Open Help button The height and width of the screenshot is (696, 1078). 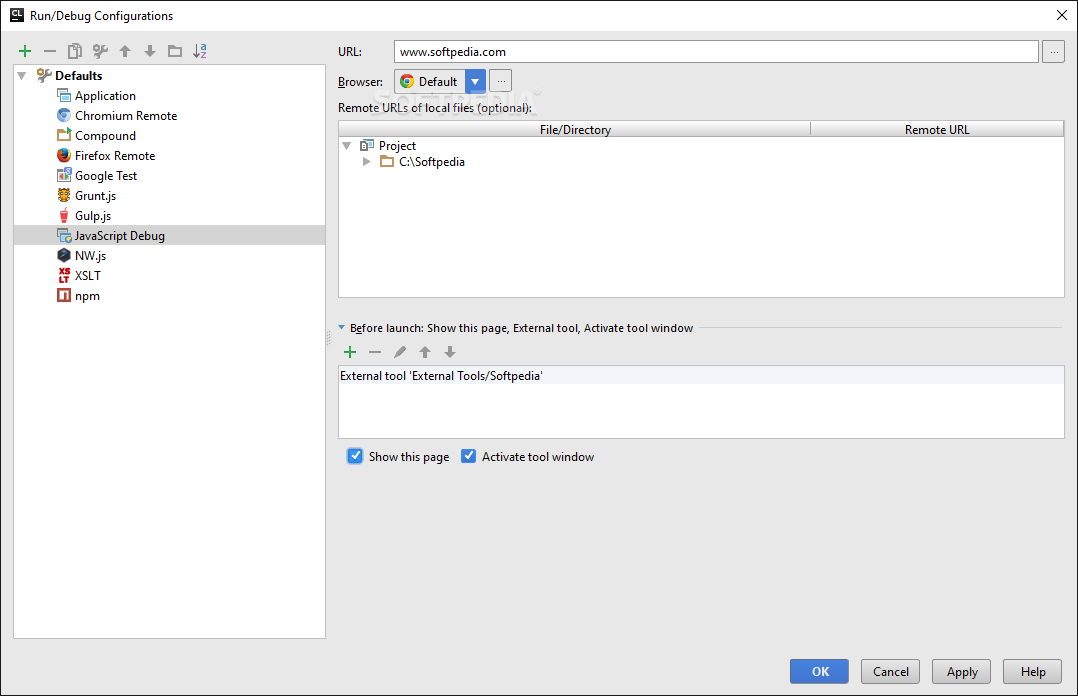click(1033, 671)
